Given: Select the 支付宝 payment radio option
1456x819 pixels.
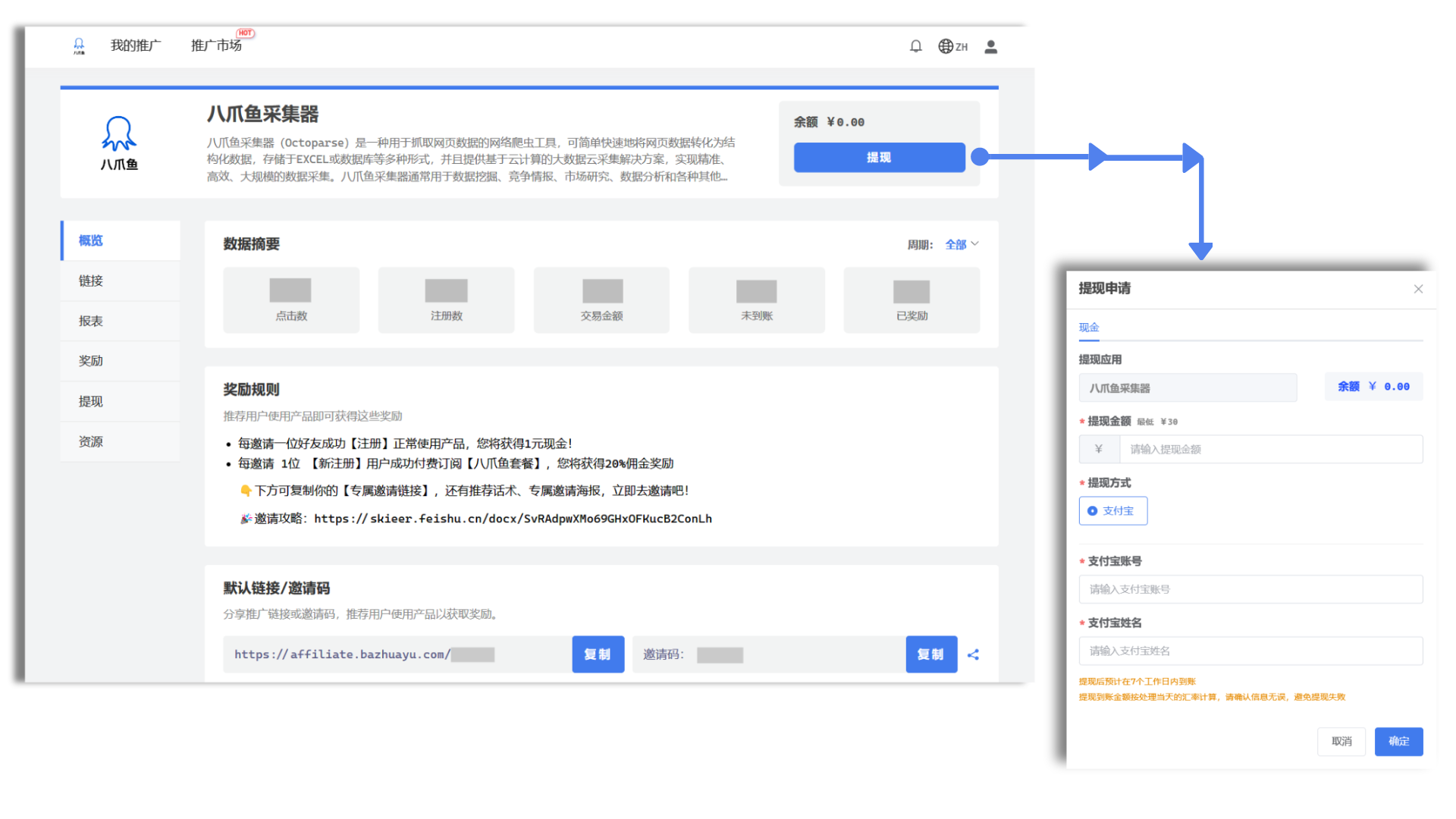Looking at the screenshot, I should click(x=1112, y=511).
